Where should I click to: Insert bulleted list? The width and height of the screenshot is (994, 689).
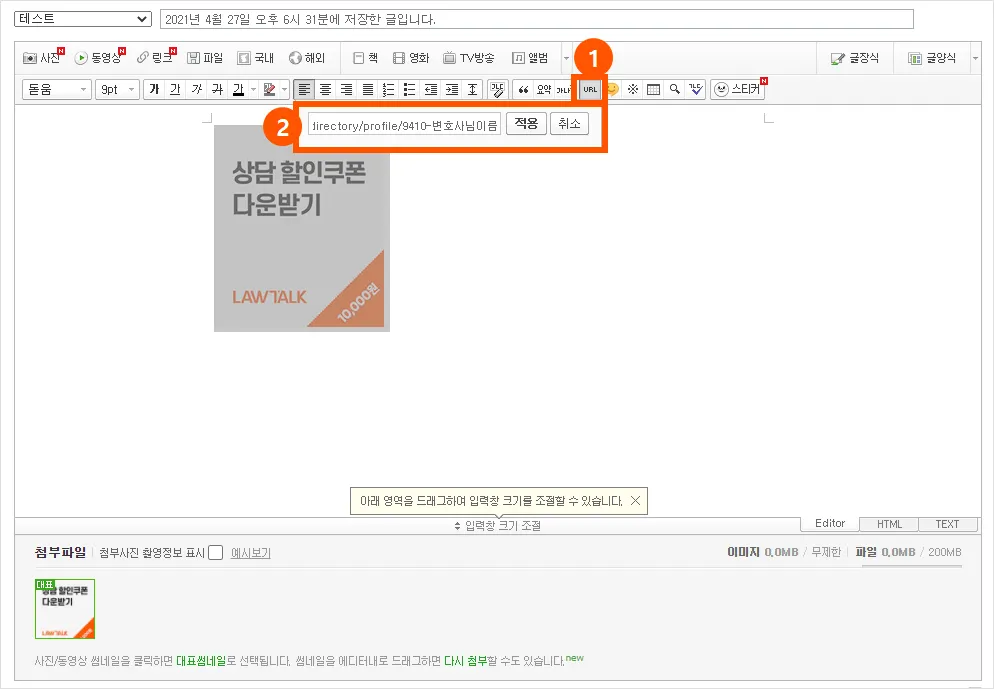coord(410,89)
